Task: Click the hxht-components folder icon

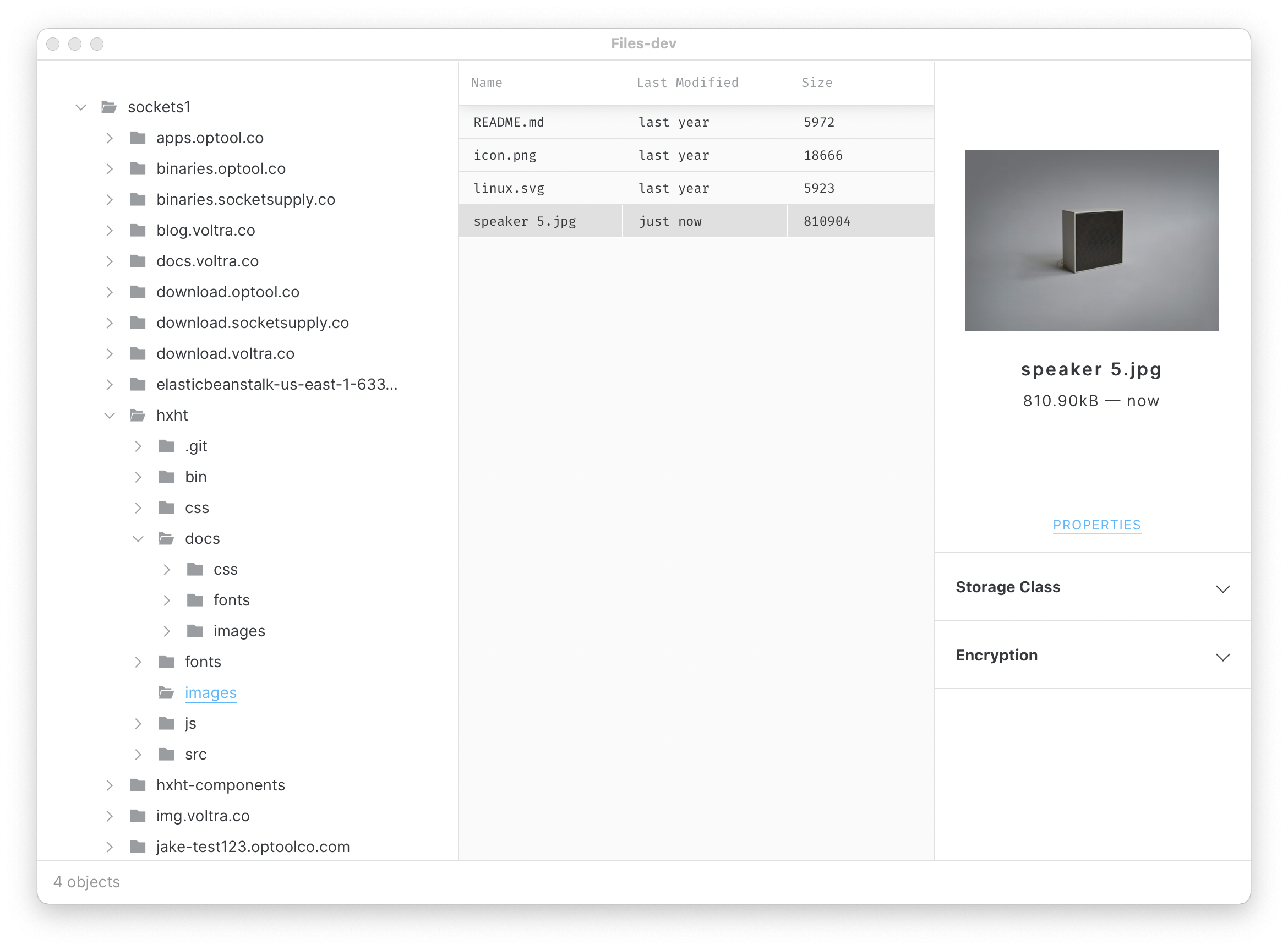Action: pyautogui.click(x=138, y=785)
